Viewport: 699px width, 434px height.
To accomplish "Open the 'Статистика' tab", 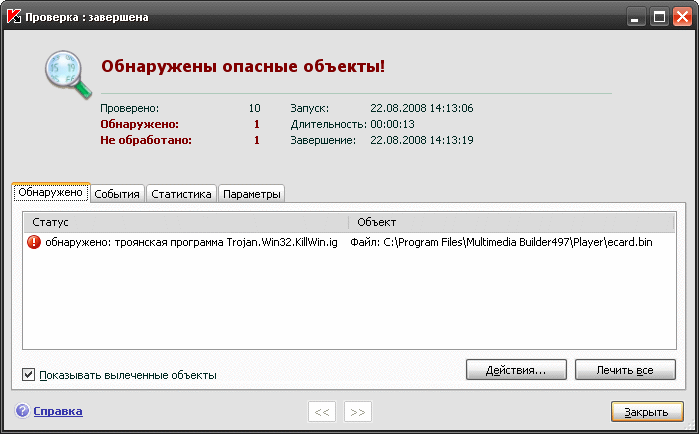I will (x=181, y=194).
